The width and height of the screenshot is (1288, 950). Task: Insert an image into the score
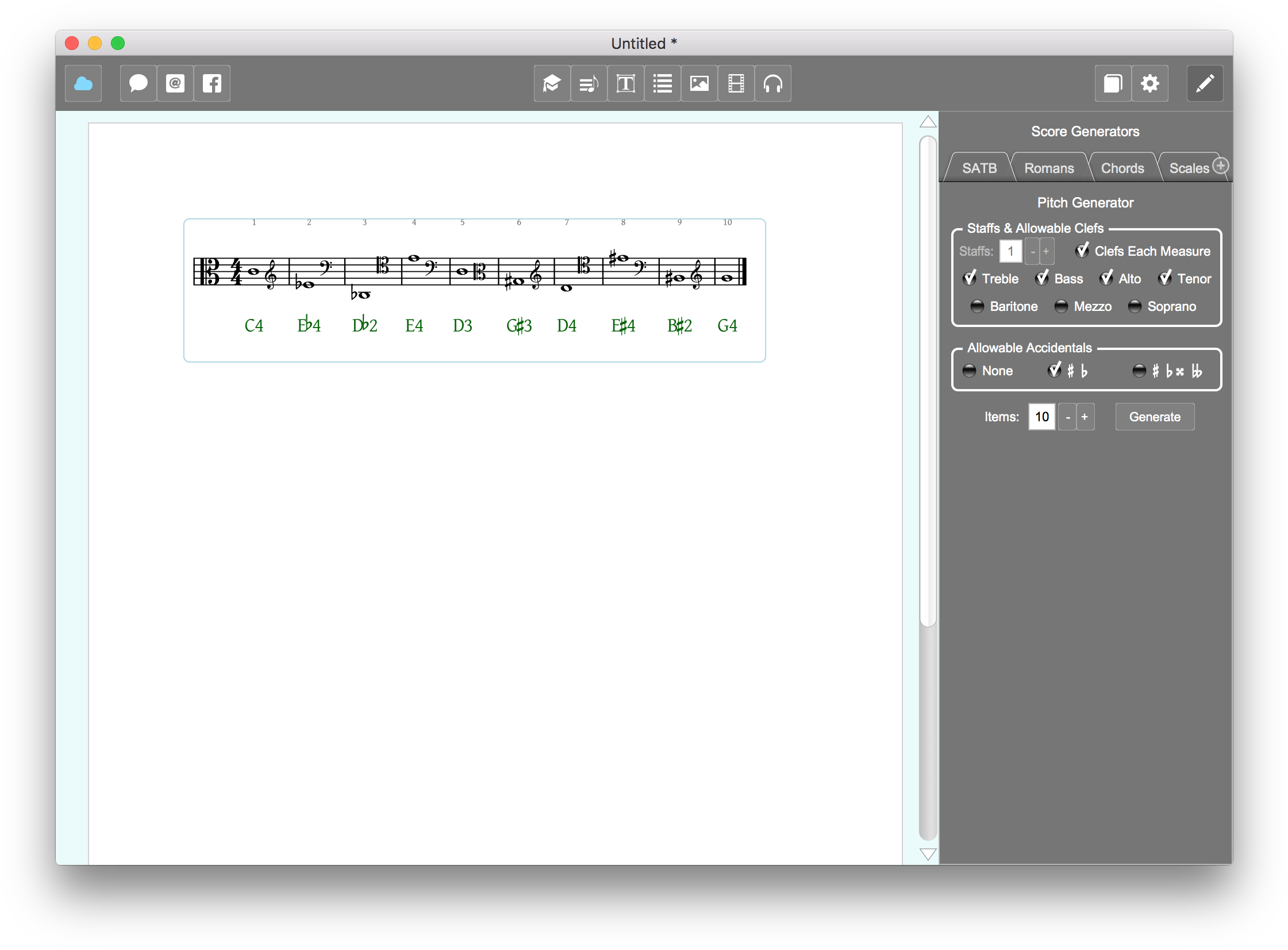(x=699, y=83)
